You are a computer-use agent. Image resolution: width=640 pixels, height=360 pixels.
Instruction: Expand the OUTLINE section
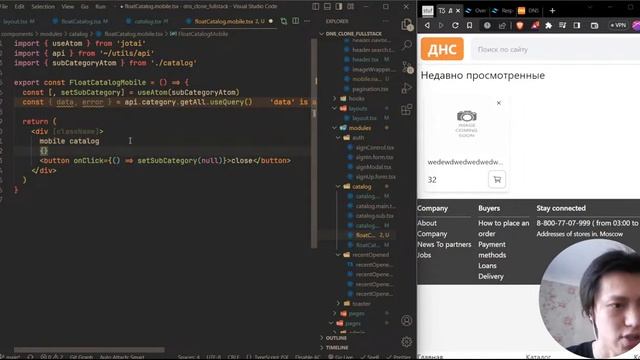336,338
